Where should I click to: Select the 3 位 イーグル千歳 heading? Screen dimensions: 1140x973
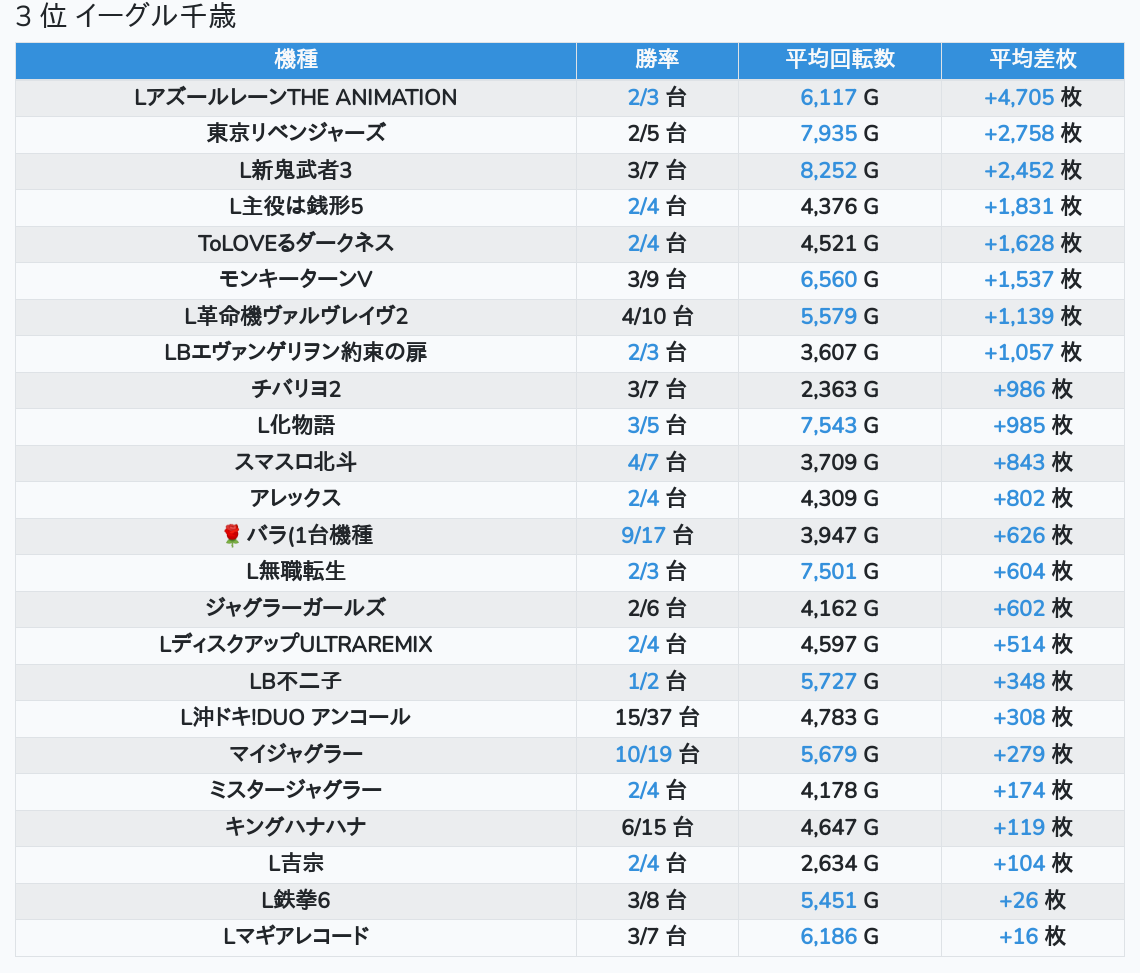pos(126,18)
